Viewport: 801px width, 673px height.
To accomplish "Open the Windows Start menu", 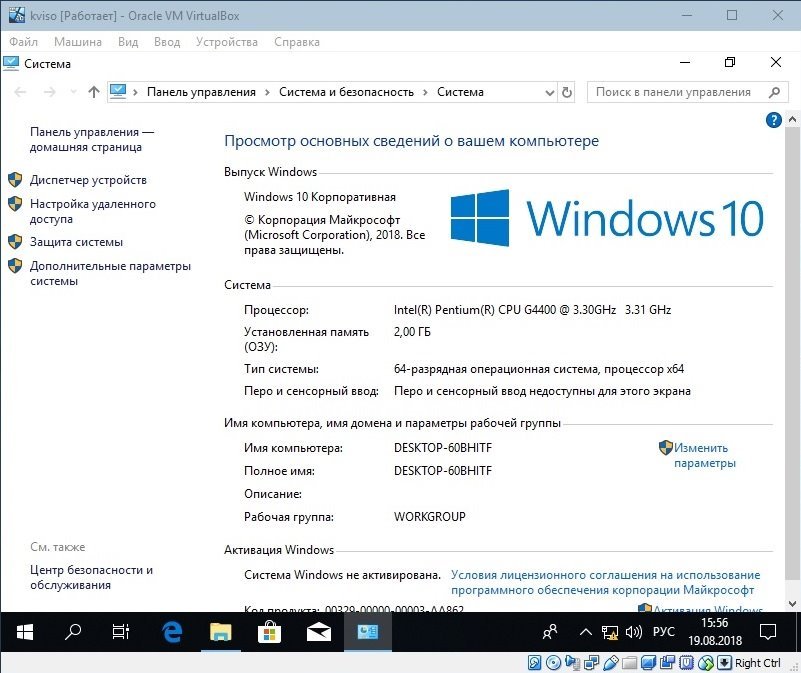I will [x=25, y=632].
